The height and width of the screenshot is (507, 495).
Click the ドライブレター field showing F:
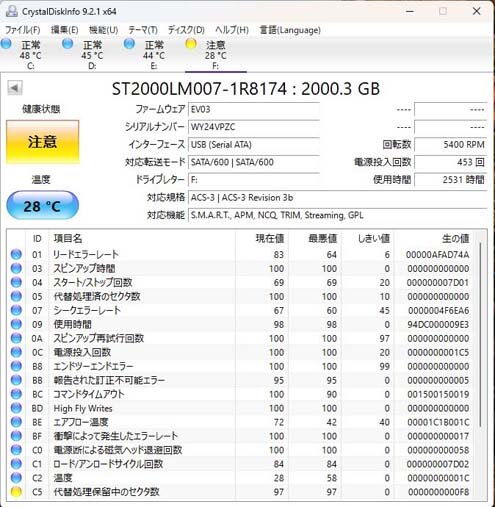click(x=254, y=180)
